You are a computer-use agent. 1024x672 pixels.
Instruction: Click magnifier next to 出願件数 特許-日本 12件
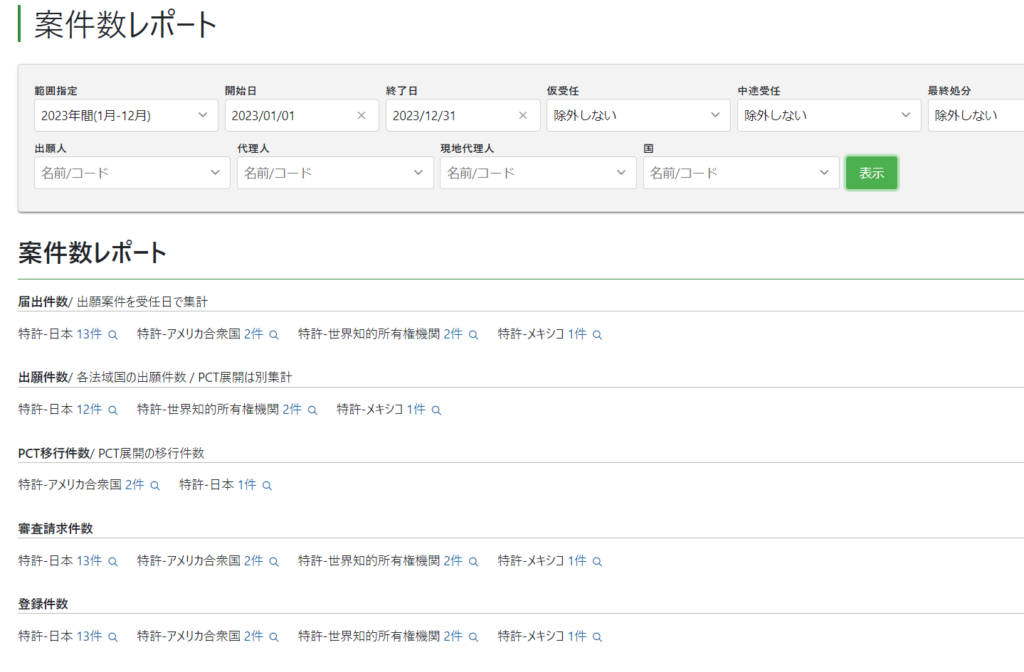click(x=113, y=410)
